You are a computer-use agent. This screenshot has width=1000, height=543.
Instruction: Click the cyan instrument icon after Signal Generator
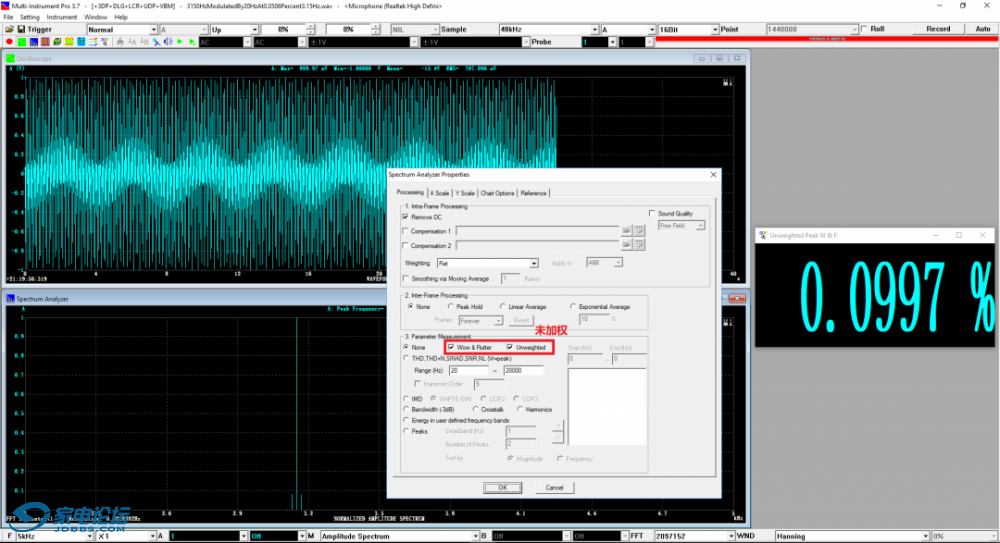coord(81,42)
